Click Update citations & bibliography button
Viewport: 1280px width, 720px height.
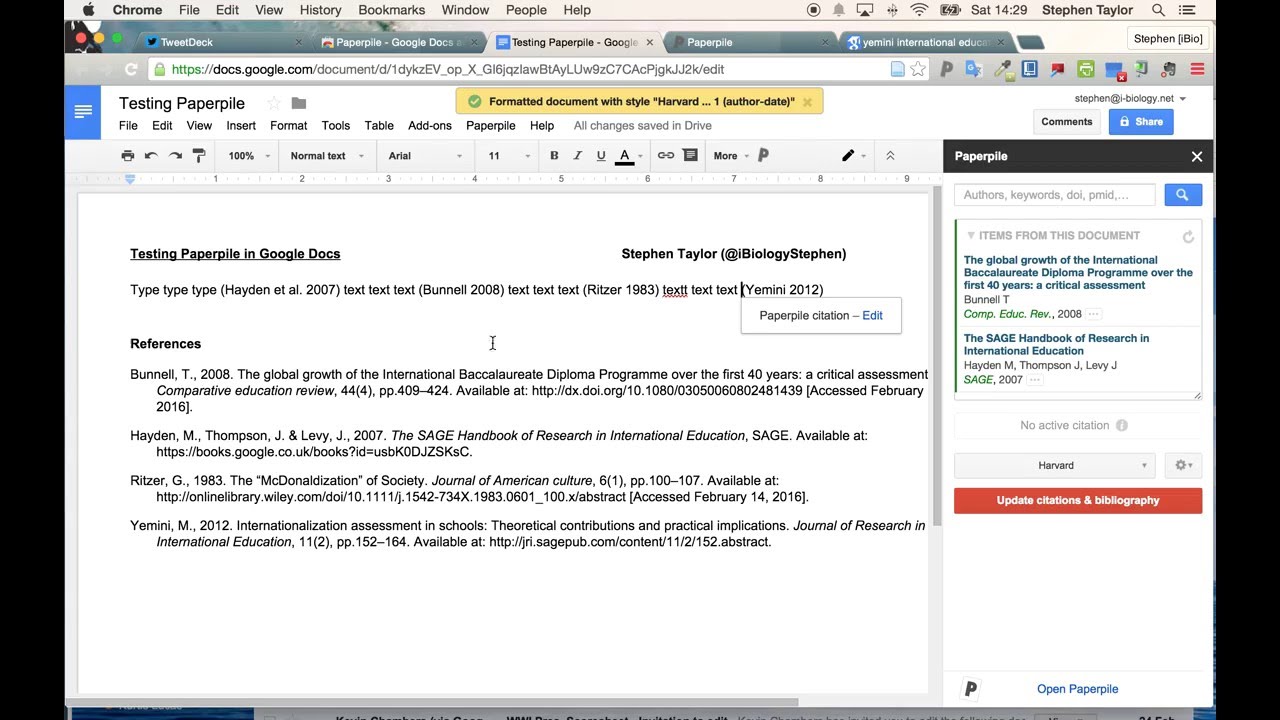(1078, 500)
